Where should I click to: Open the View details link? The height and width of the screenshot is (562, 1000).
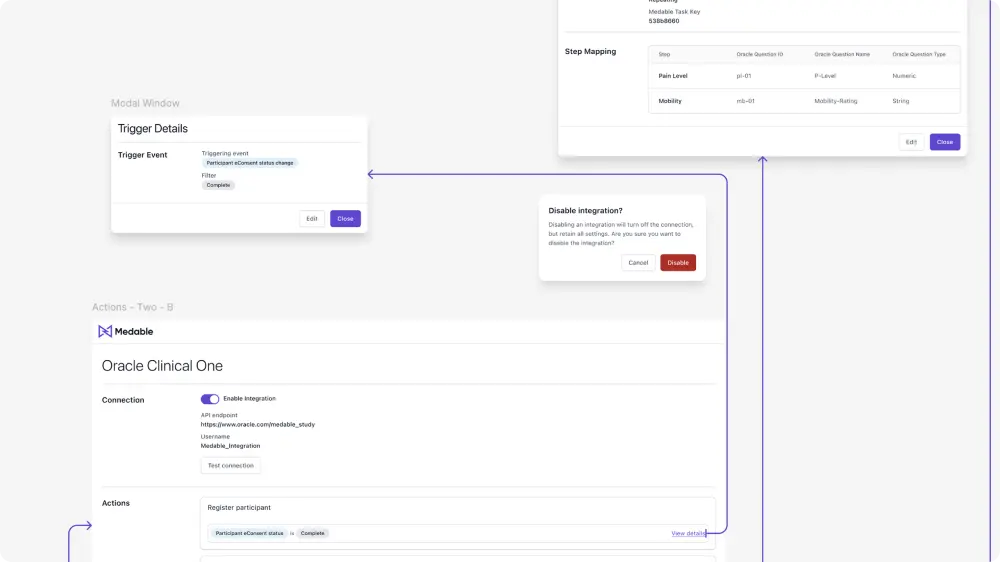coord(688,533)
